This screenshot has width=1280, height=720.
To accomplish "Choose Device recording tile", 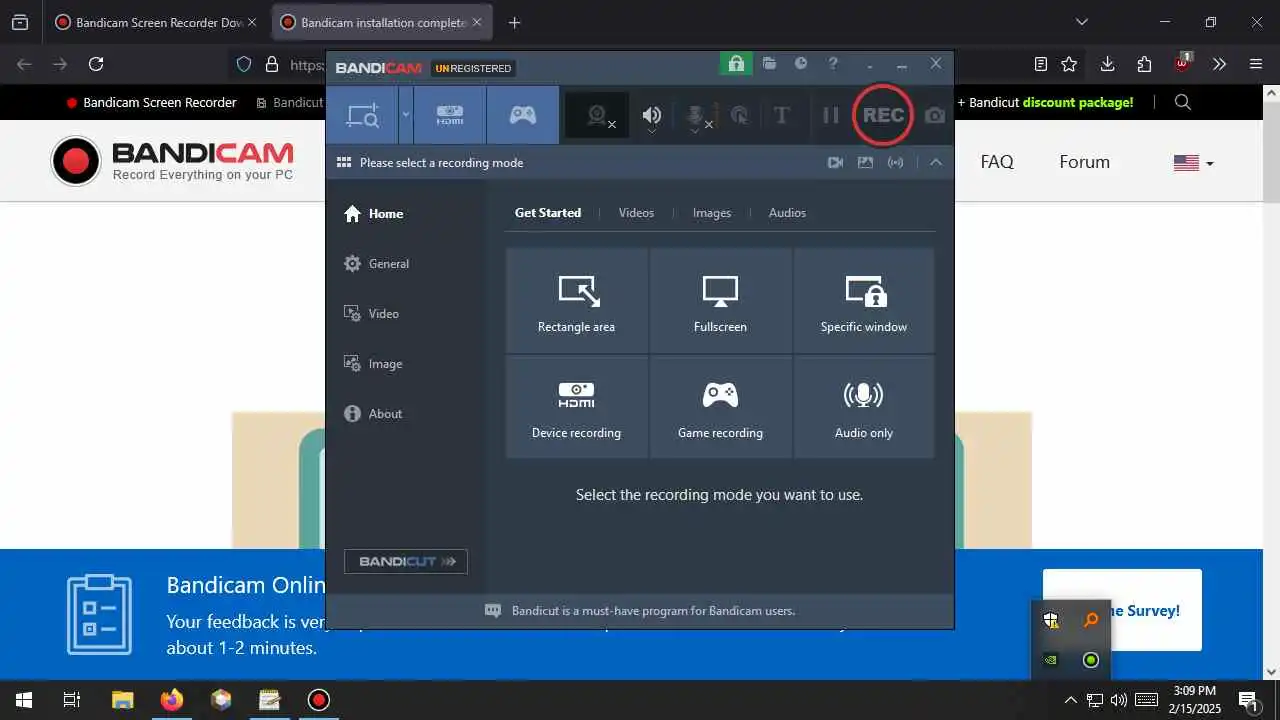I will (577, 407).
